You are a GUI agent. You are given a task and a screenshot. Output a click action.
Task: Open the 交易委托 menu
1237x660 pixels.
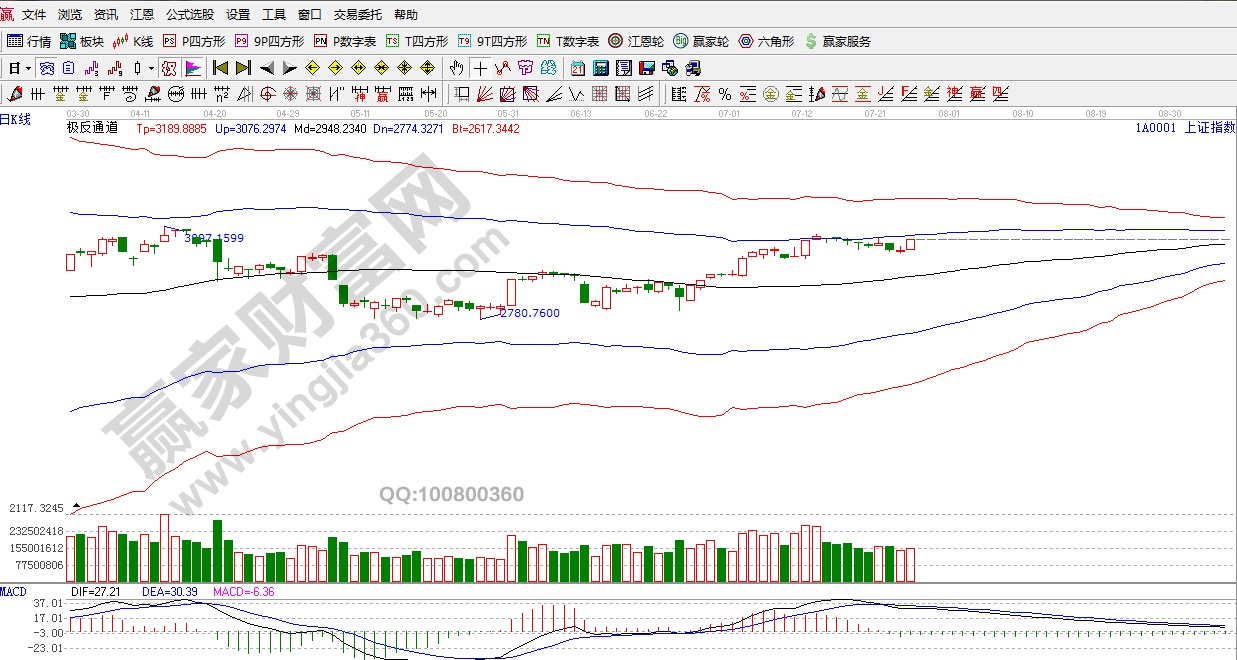[x=358, y=15]
